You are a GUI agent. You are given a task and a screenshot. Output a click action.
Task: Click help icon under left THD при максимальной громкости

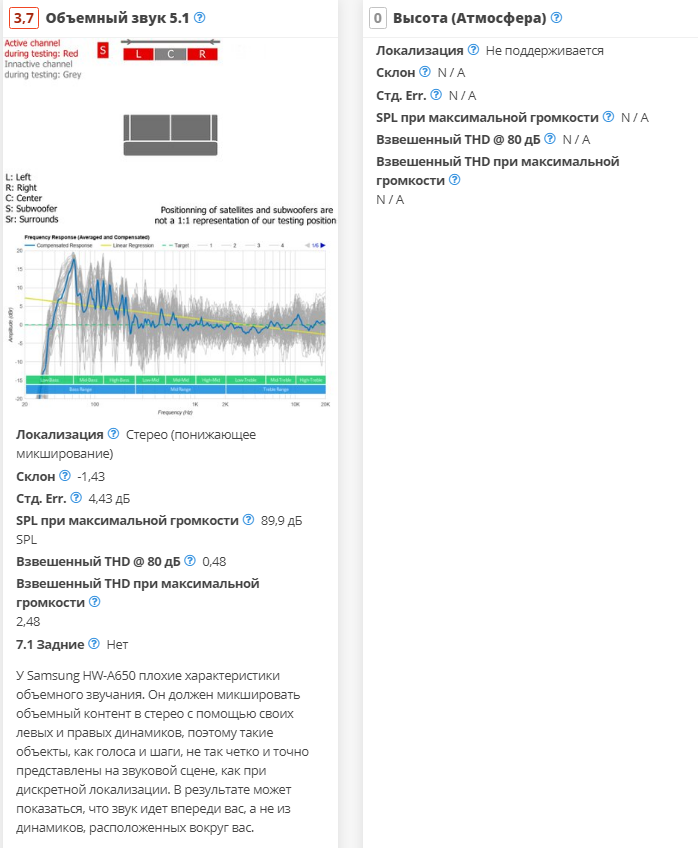tap(95, 602)
